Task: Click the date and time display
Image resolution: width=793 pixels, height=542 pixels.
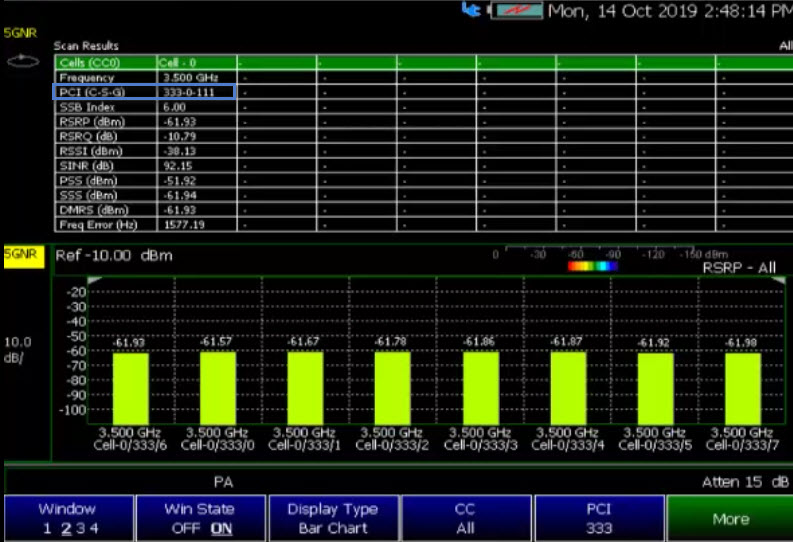Action: [x=670, y=11]
